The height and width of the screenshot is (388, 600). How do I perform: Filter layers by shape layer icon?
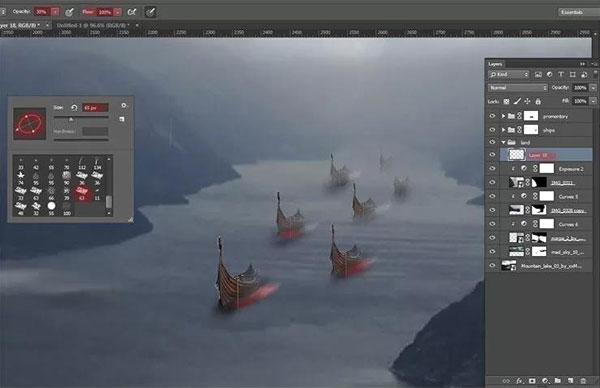572,75
